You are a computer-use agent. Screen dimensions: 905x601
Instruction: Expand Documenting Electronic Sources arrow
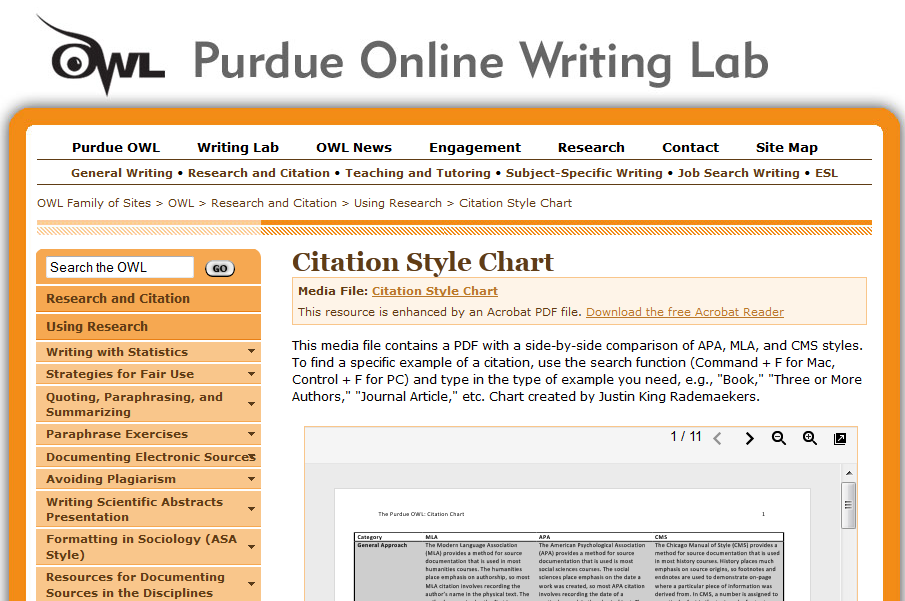[252, 457]
